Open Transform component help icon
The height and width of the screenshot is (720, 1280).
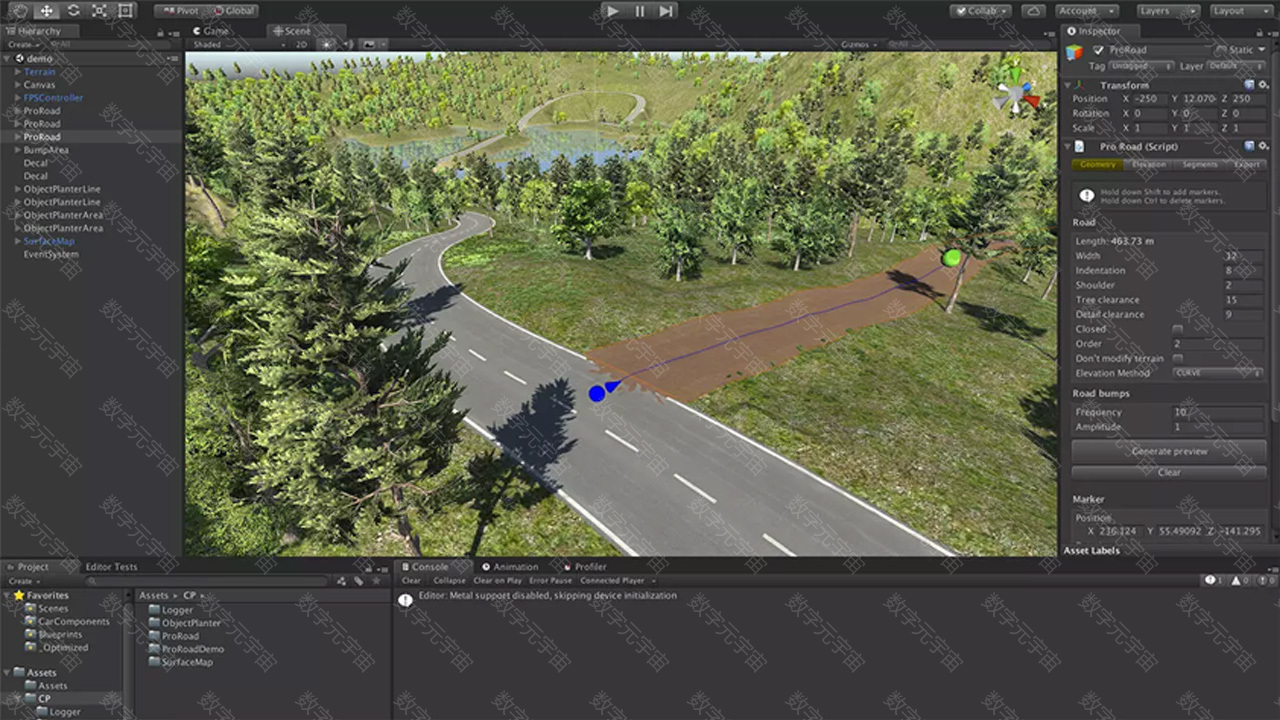pos(1249,85)
